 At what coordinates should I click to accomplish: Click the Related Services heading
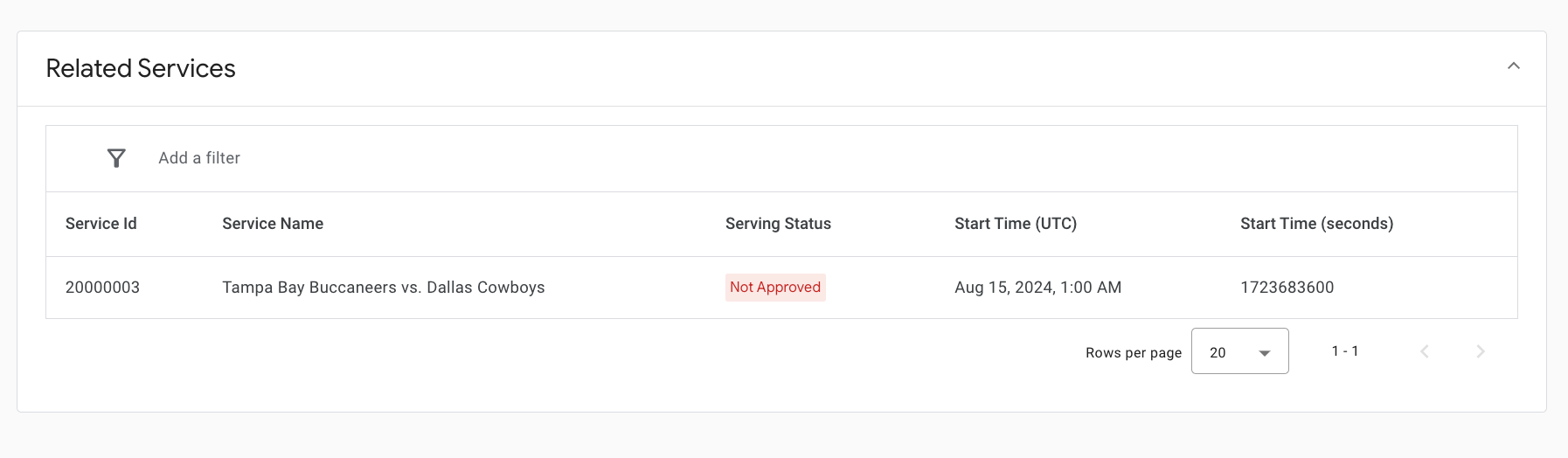(141, 68)
